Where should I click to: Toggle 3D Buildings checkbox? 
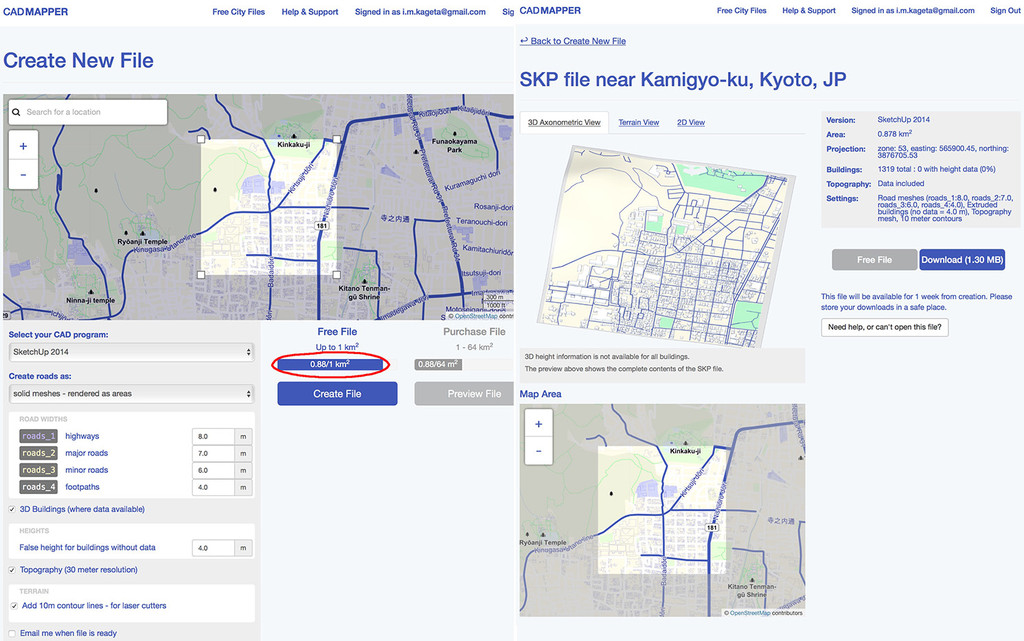point(12,509)
